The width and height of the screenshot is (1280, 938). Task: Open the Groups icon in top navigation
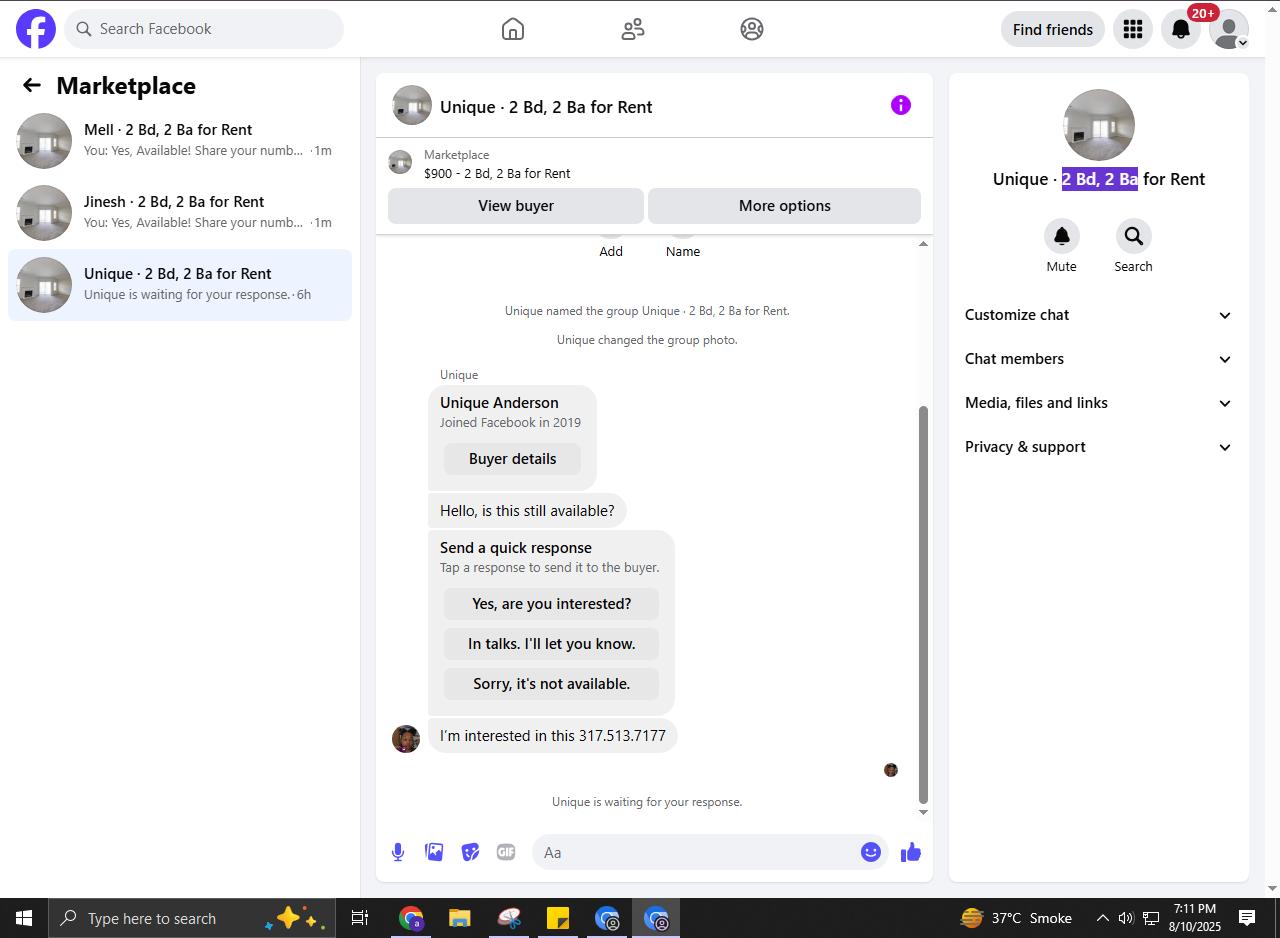tap(752, 29)
